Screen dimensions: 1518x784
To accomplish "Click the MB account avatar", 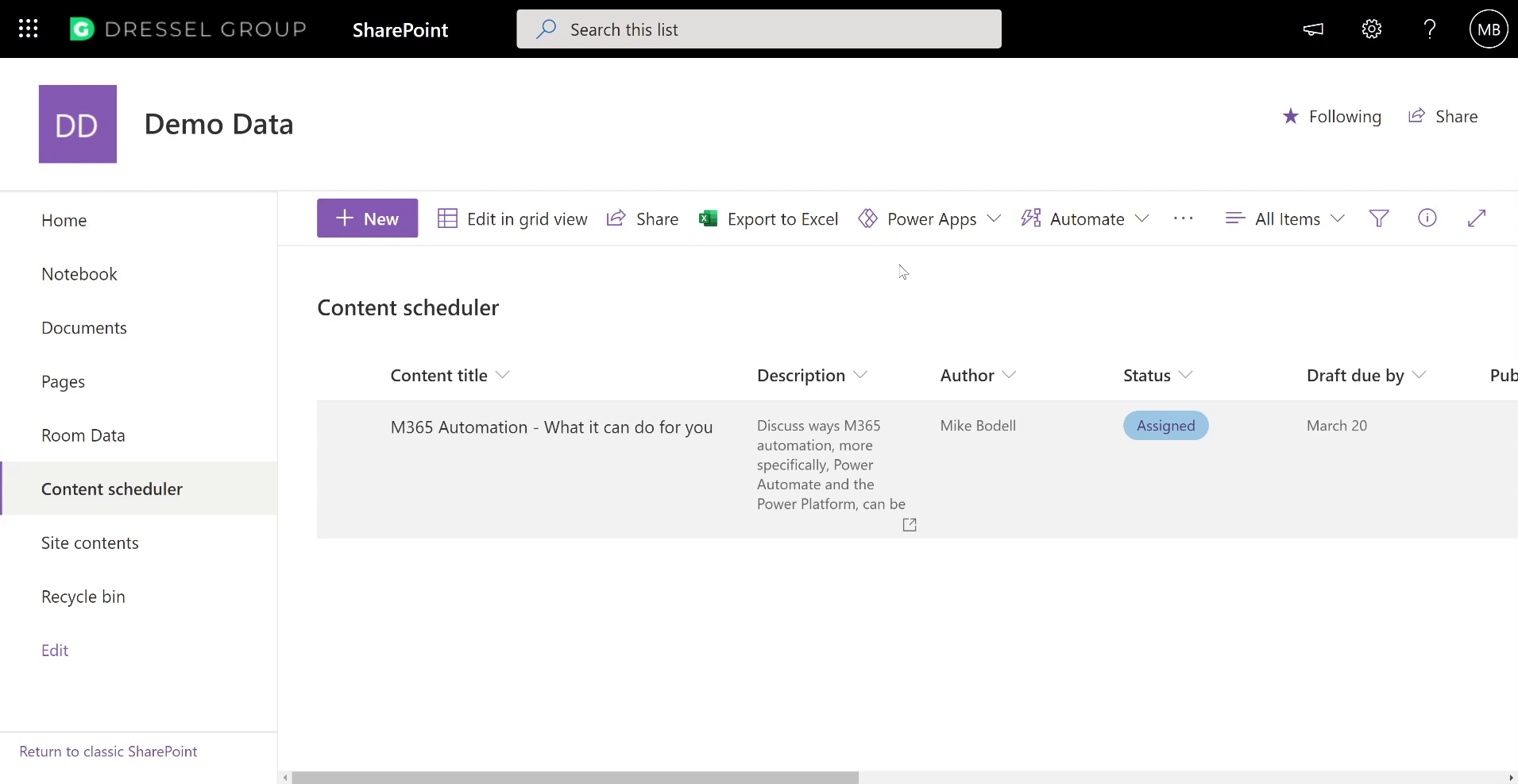I will [1488, 29].
